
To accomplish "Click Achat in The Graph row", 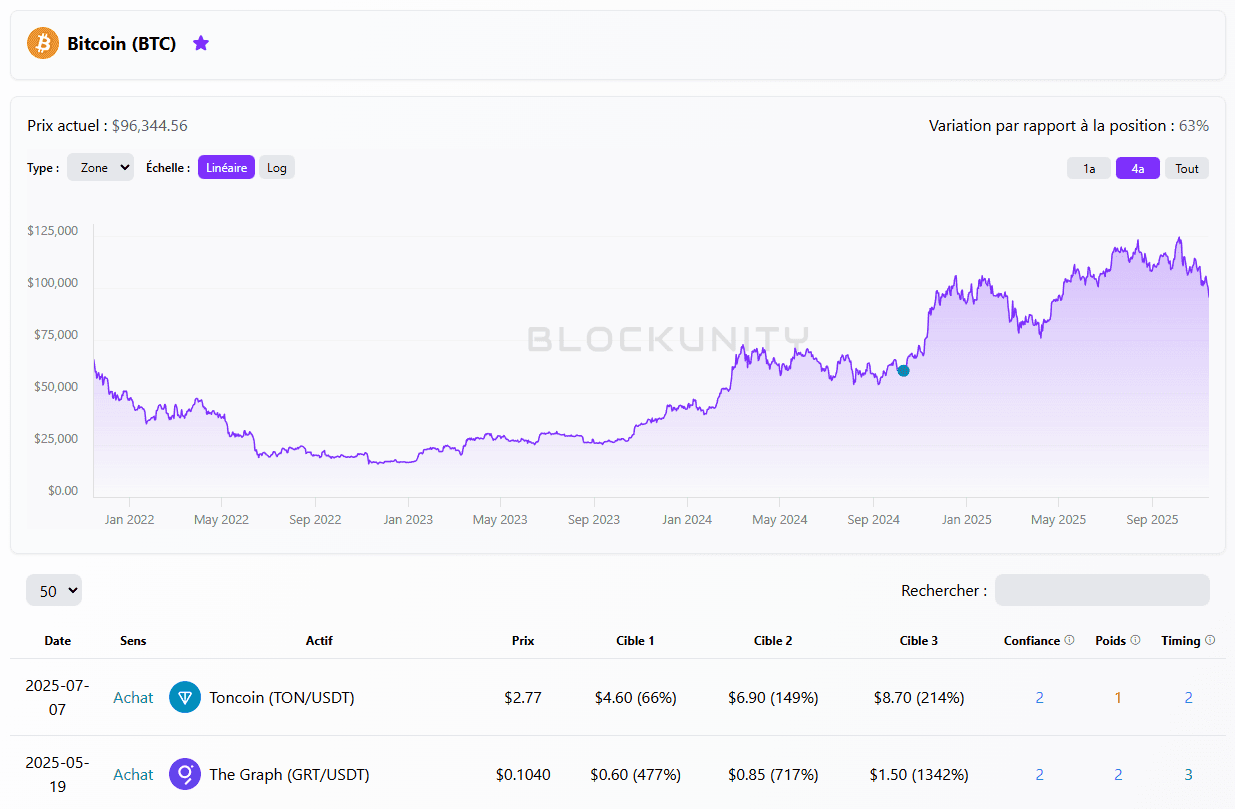I will (x=133, y=774).
